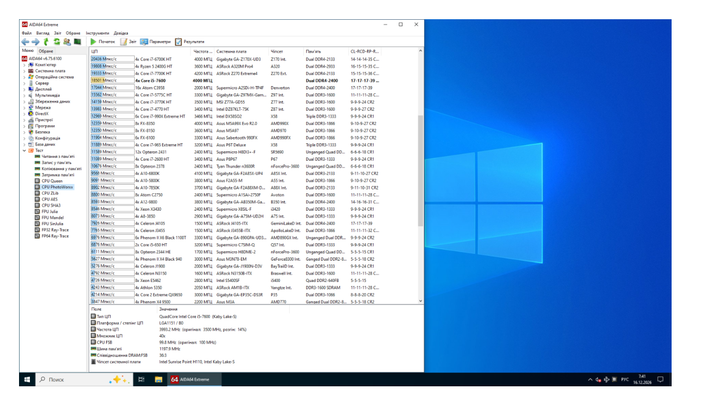Sort by the Пам'ять column header
The image size is (720, 405).
[326, 51]
